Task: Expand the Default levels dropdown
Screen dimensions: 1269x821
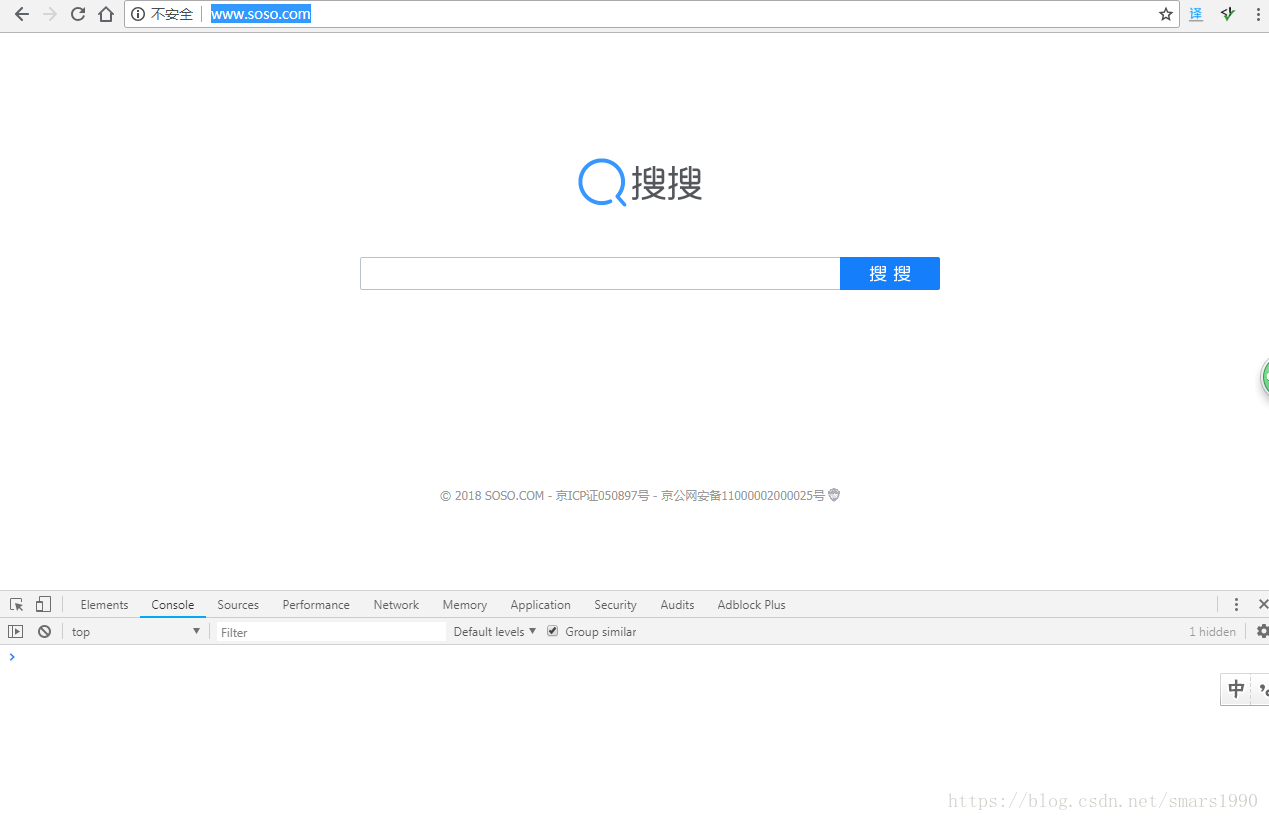Action: click(x=494, y=631)
